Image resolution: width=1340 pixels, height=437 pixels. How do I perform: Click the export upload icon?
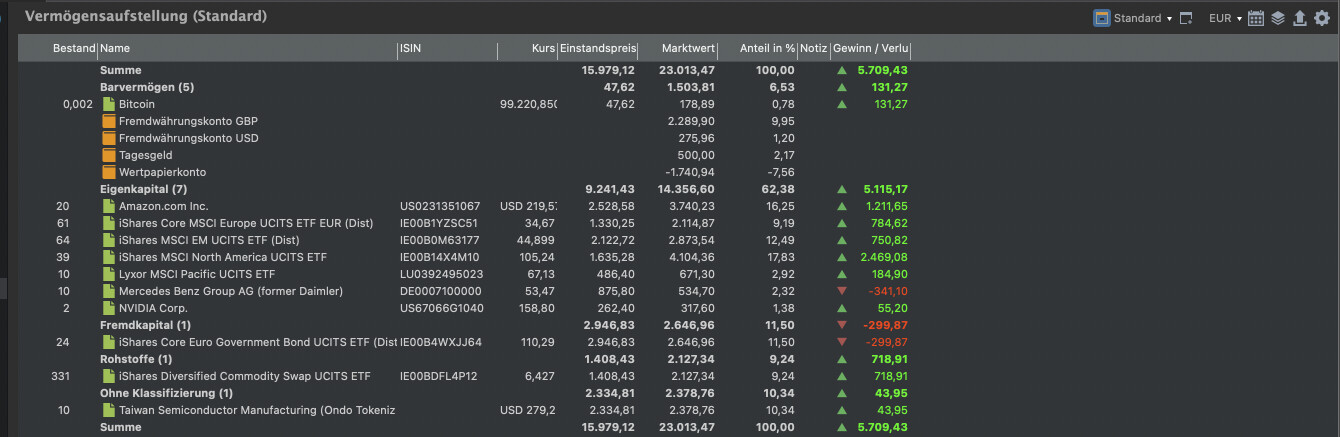[x=1299, y=18]
